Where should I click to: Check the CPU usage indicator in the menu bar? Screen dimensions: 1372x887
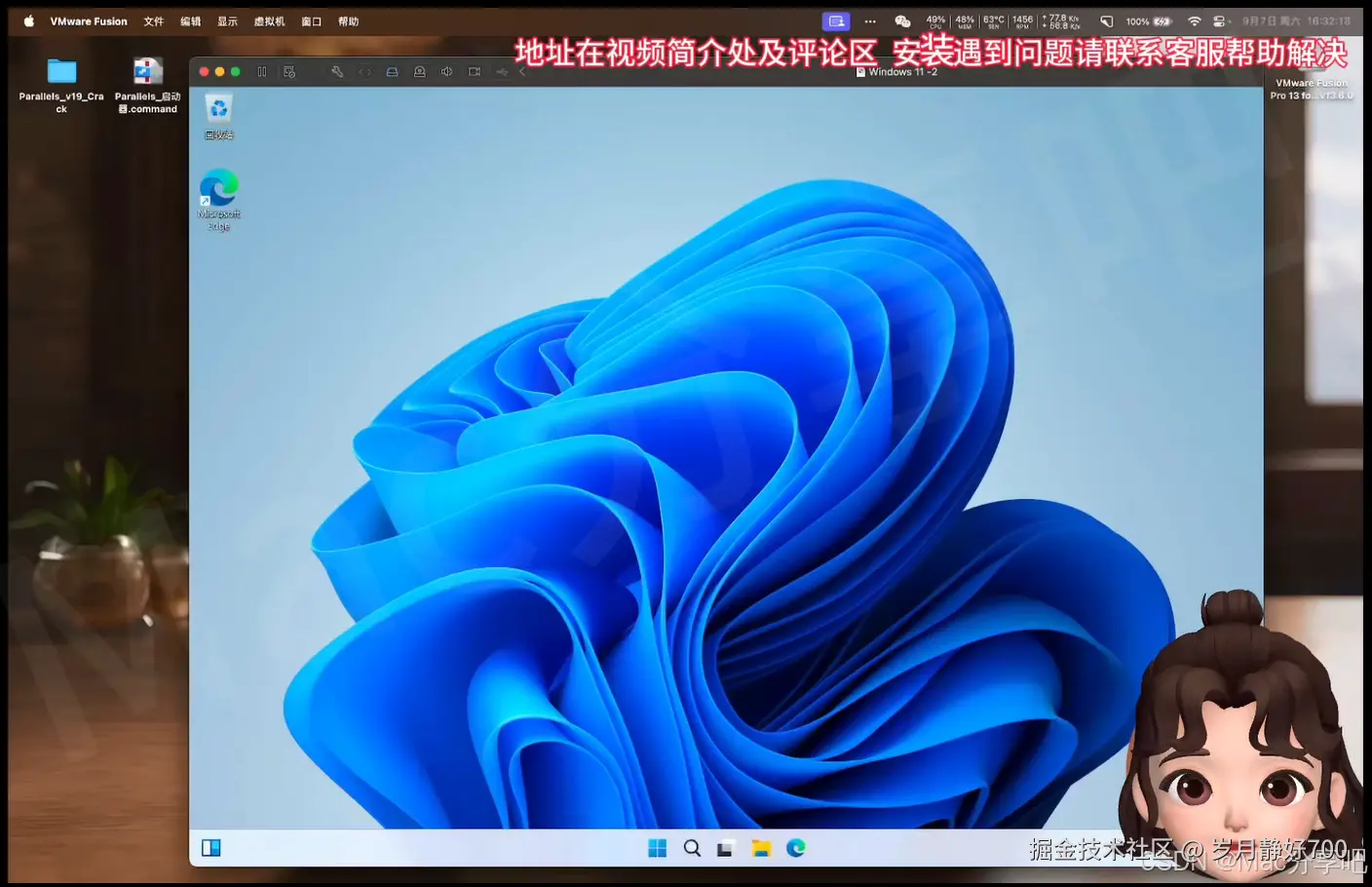(x=934, y=20)
